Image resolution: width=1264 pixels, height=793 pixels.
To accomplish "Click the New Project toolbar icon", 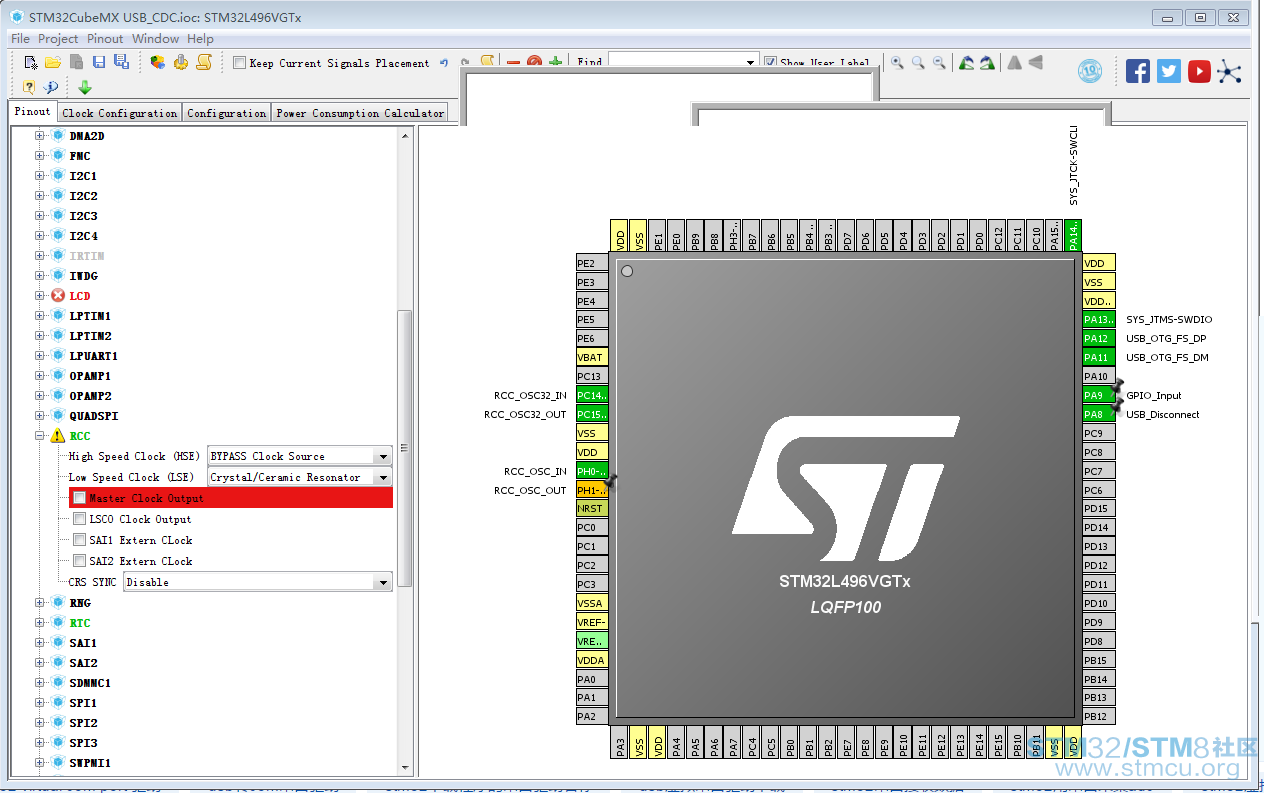I will (31, 62).
